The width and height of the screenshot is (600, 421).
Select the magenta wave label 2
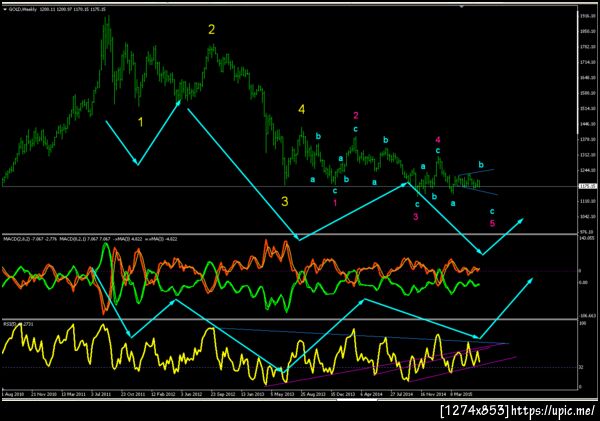point(356,115)
